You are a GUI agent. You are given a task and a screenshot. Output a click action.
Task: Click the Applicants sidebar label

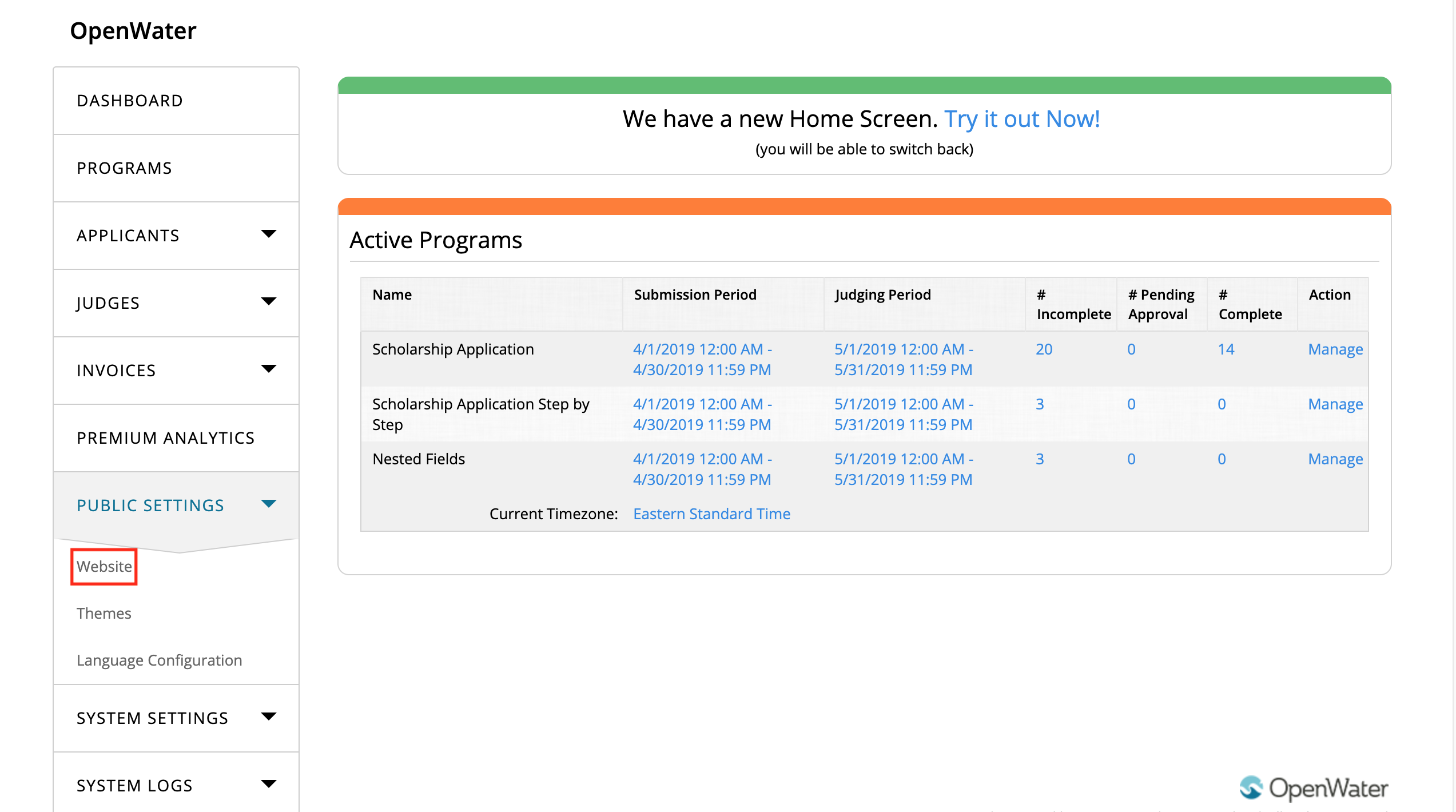[x=128, y=236]
